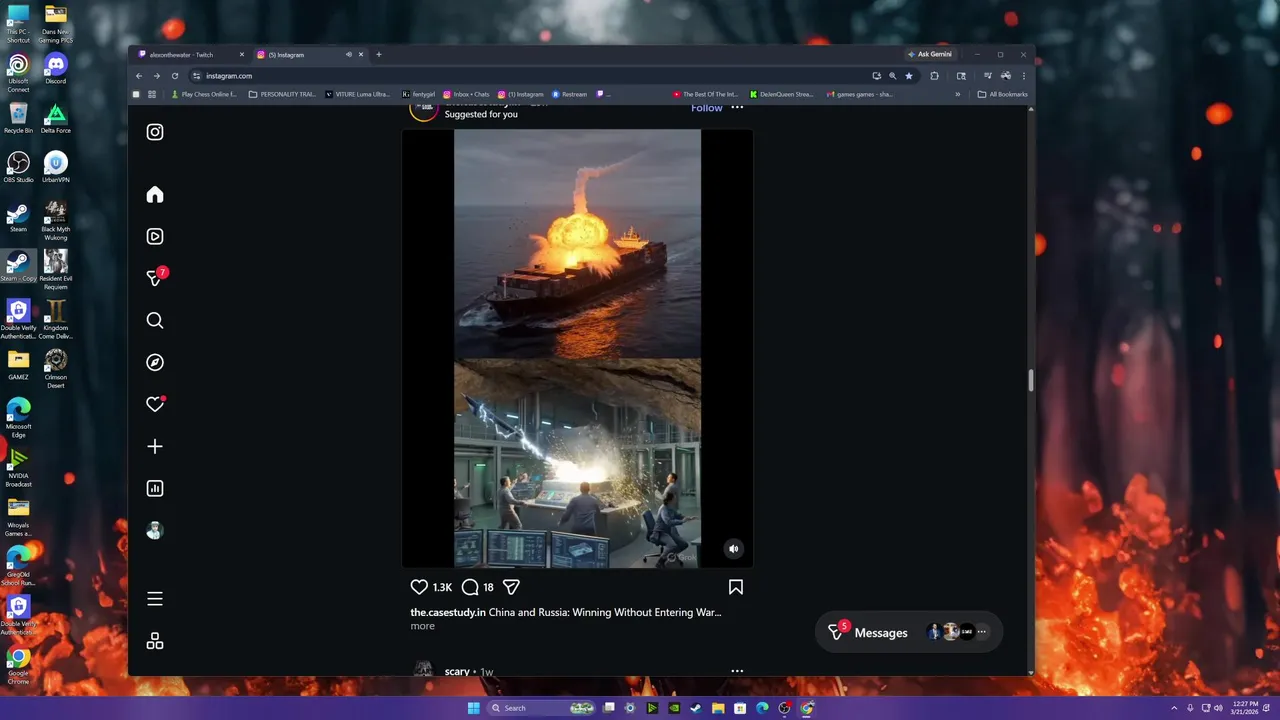
Task: Open File Explorer from the taskbar
Action: click(718, 708)
